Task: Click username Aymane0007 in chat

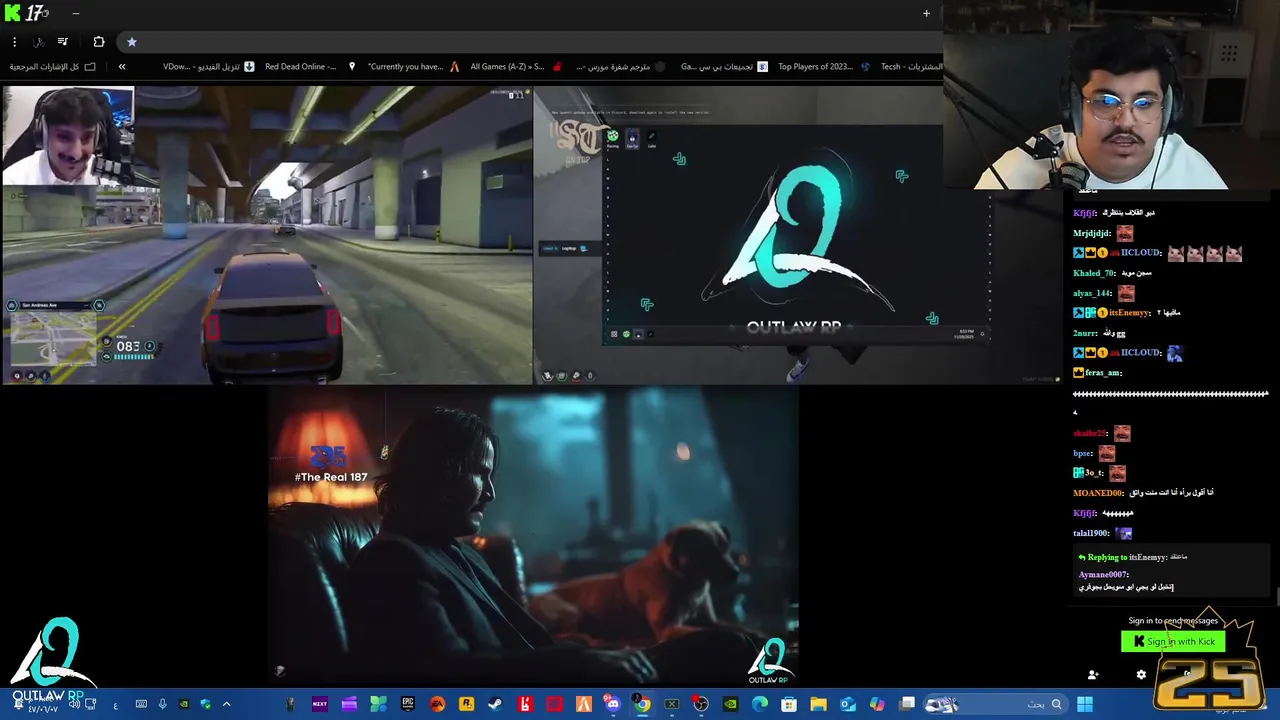Action: [x=1104, y=575]
